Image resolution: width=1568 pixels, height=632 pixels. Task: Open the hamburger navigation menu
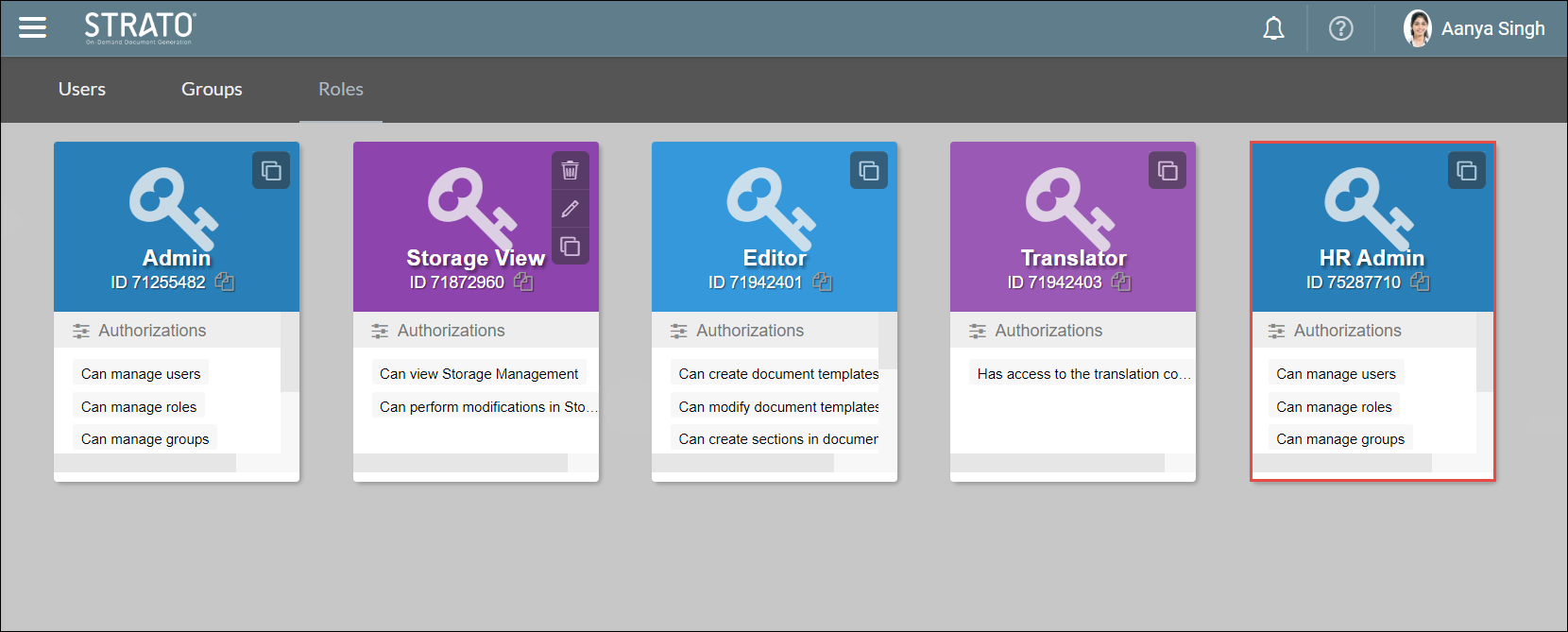32,28
